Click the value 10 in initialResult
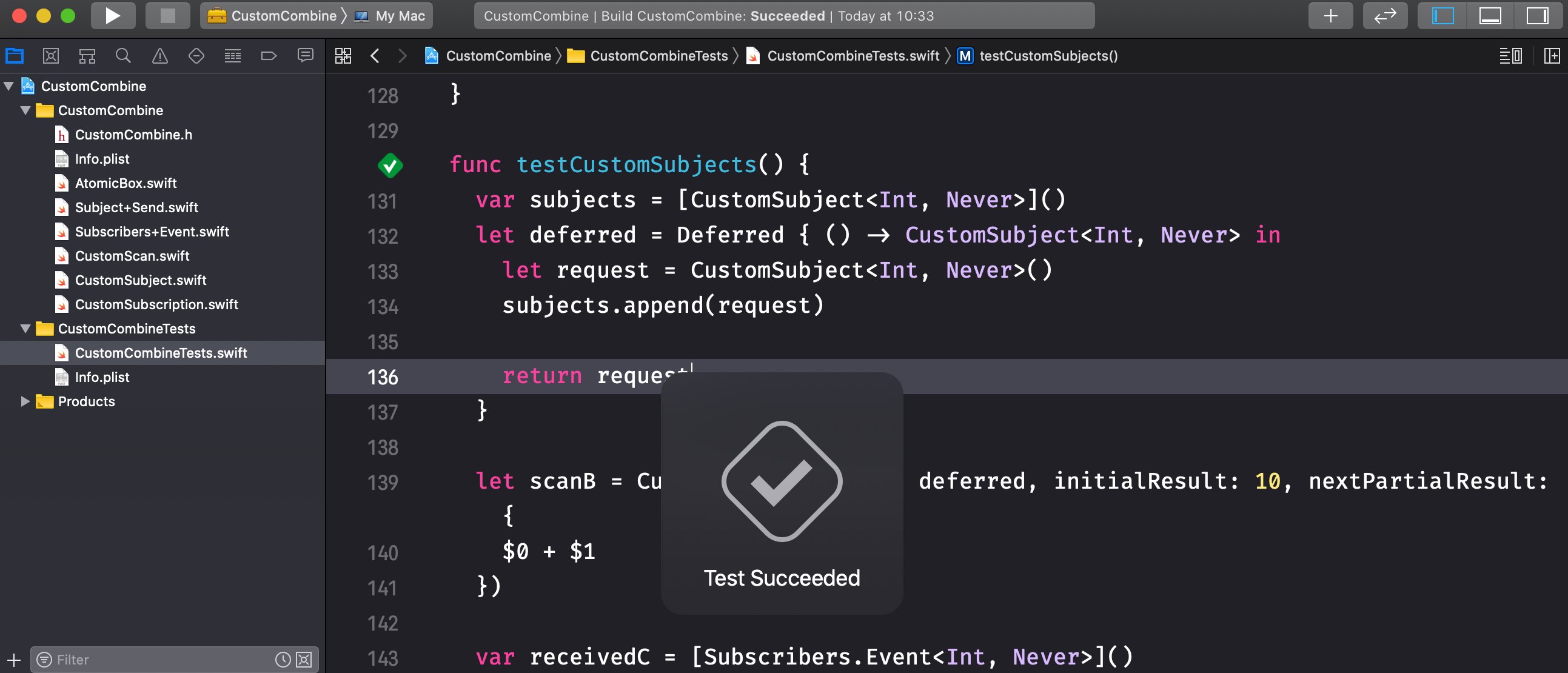The height and width of the screenshot is (673, 1568). coord(1267,481)
